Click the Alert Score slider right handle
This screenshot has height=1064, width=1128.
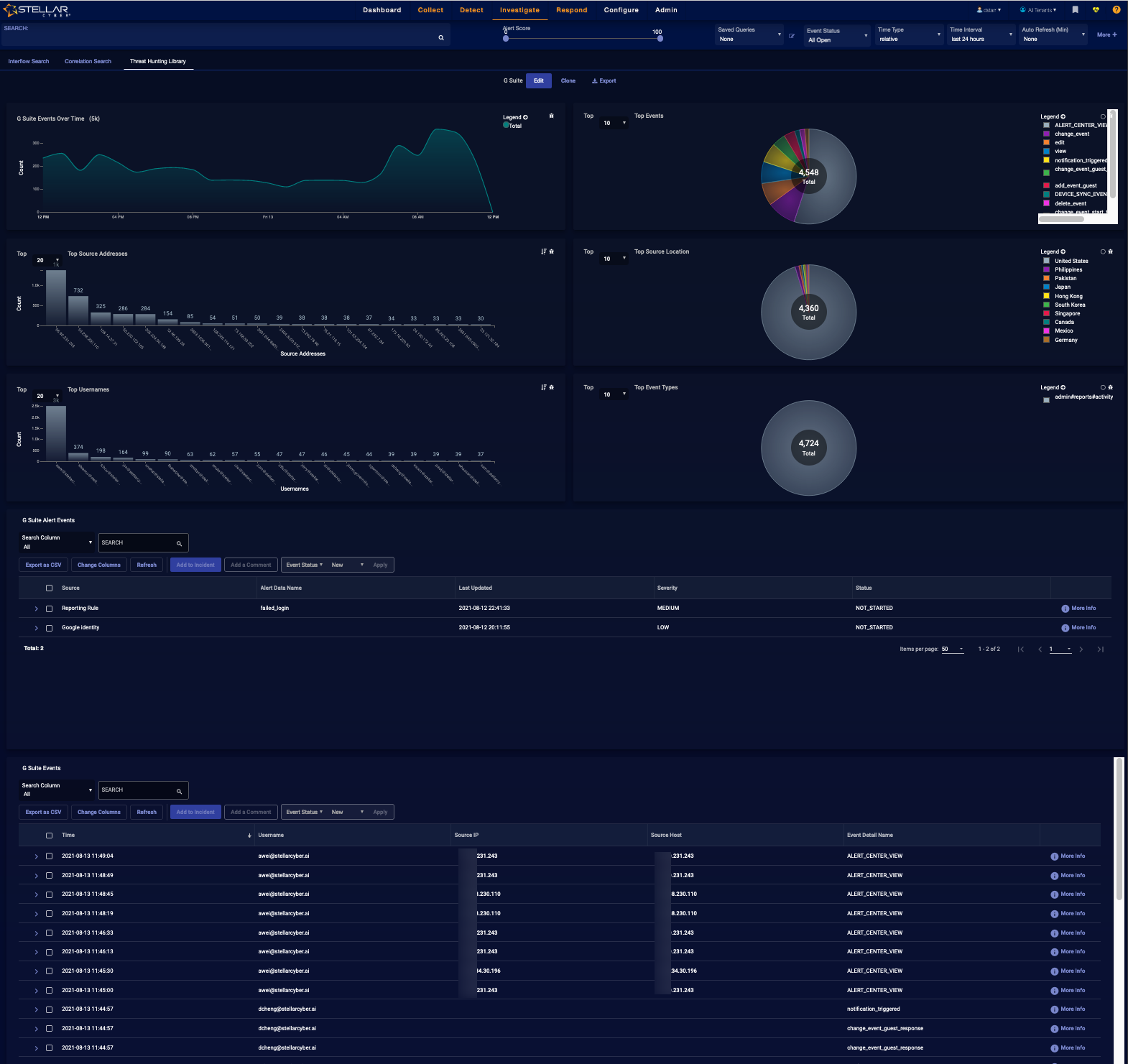coord(660,39)
